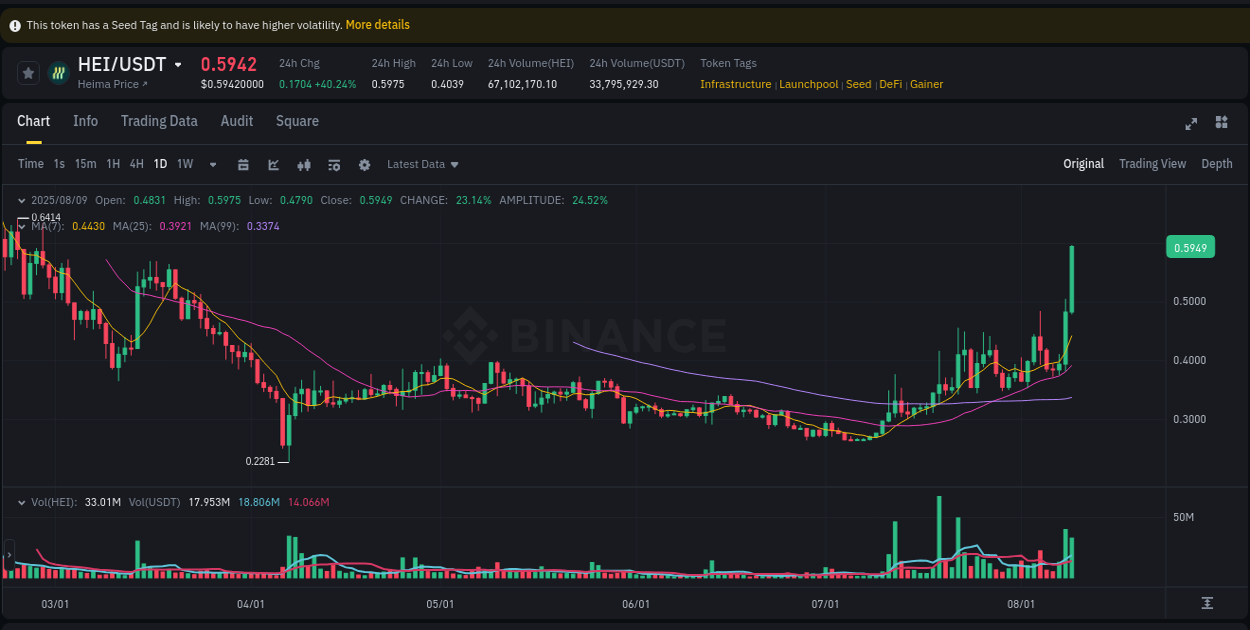This screenshot has height=630, width=1250.
Task: Open the Launchpool token tag
Action: click(809, 84)
